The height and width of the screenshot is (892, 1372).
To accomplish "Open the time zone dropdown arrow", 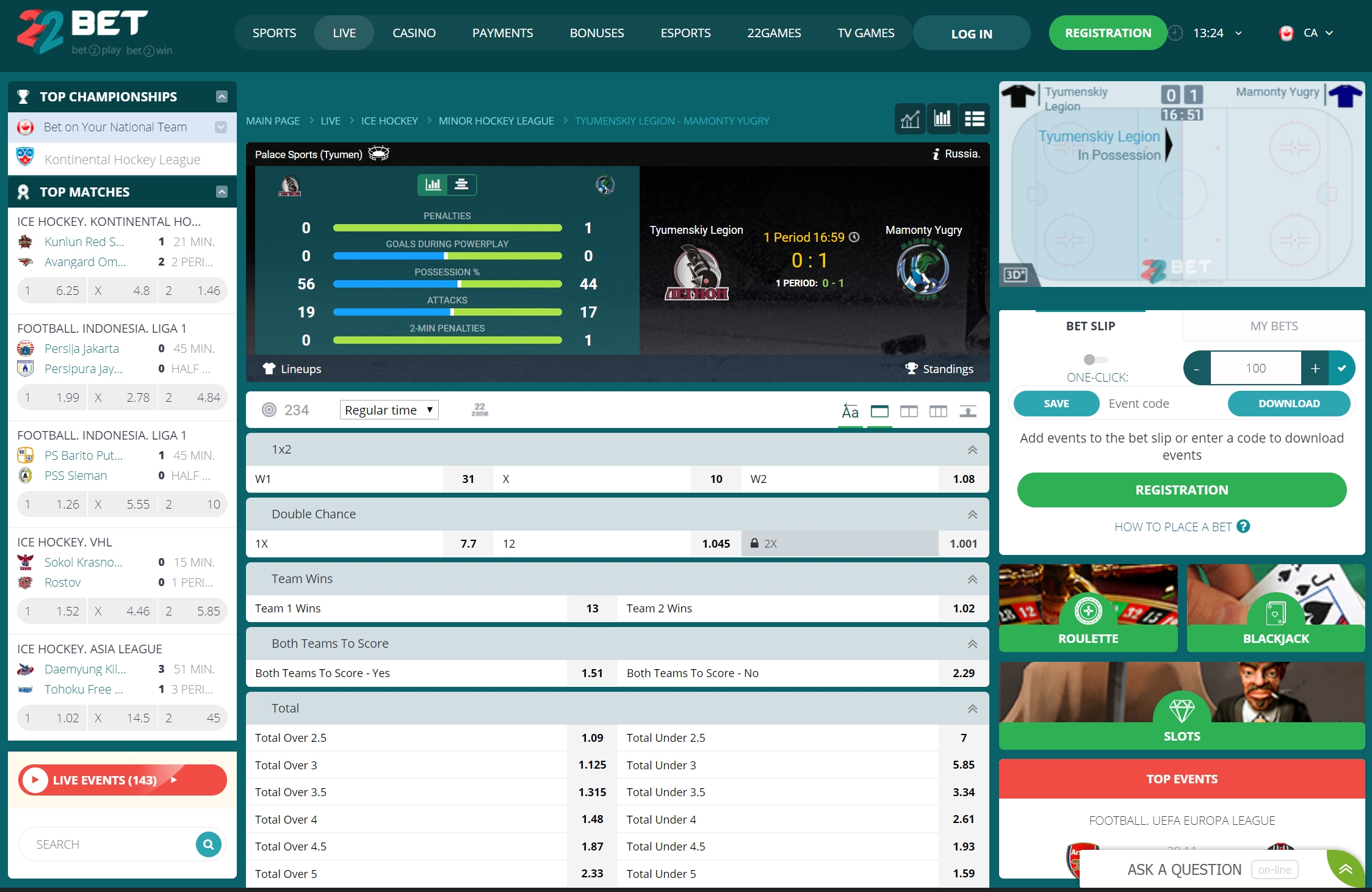I will (1238, 33).
